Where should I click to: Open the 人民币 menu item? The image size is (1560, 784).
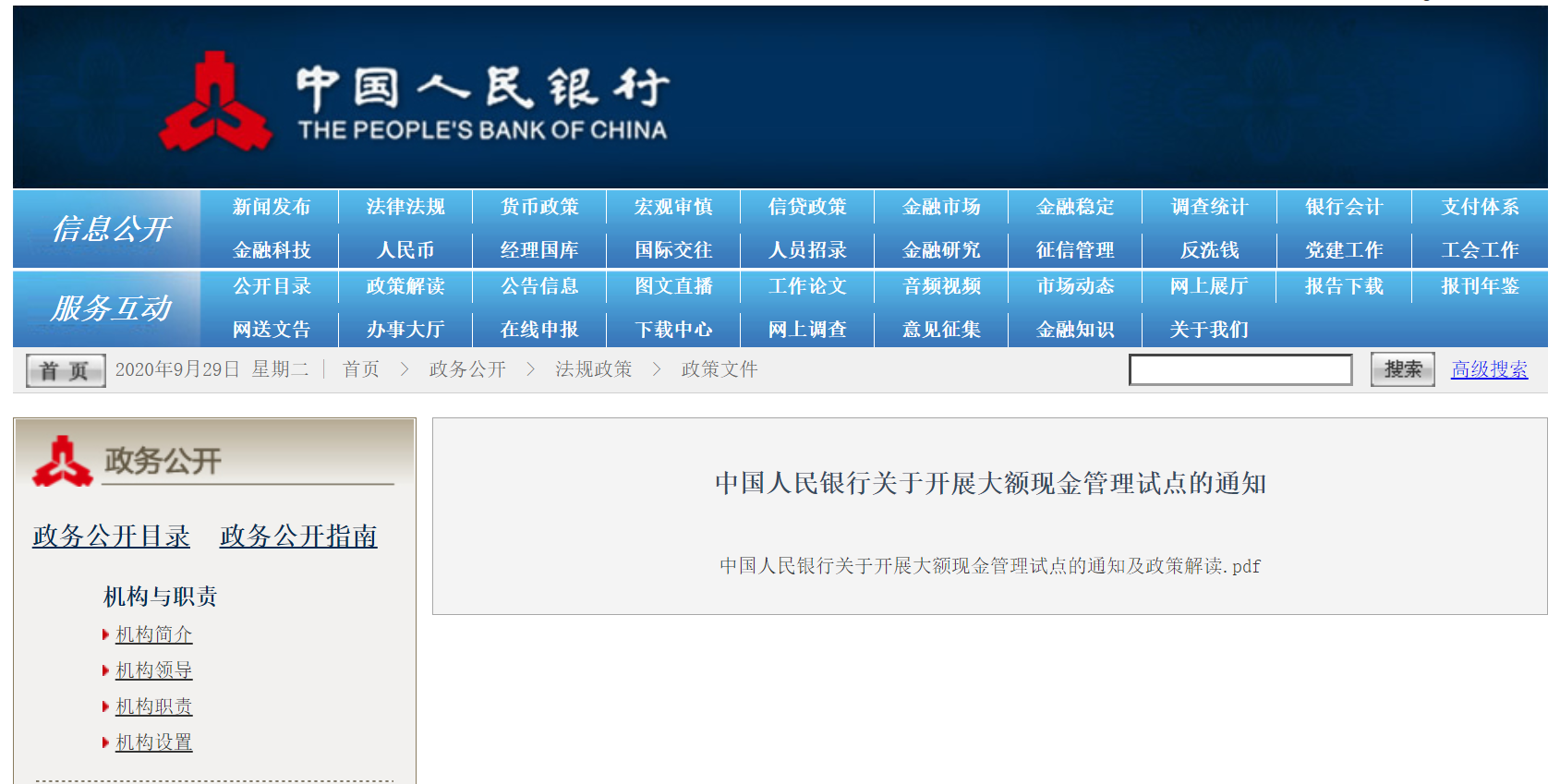[405, 250]
